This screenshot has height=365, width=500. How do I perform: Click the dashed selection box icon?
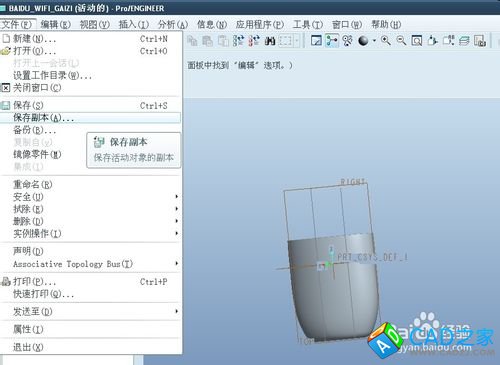point(285,41)
